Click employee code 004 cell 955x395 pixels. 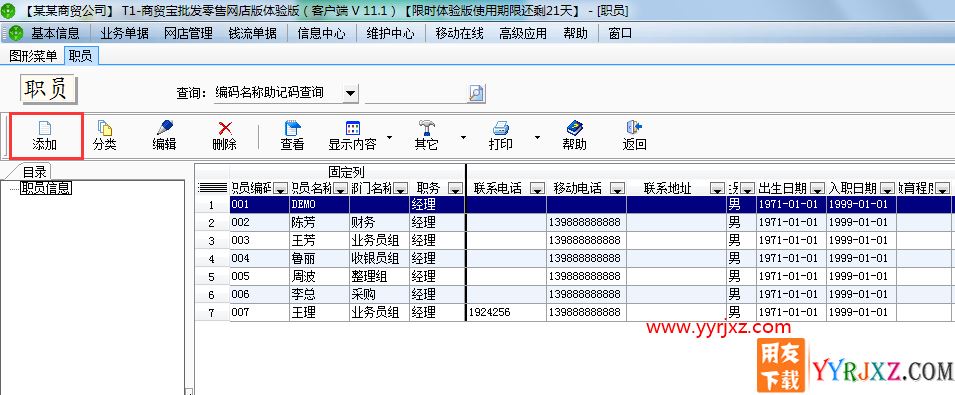click(x=259, y=259)
